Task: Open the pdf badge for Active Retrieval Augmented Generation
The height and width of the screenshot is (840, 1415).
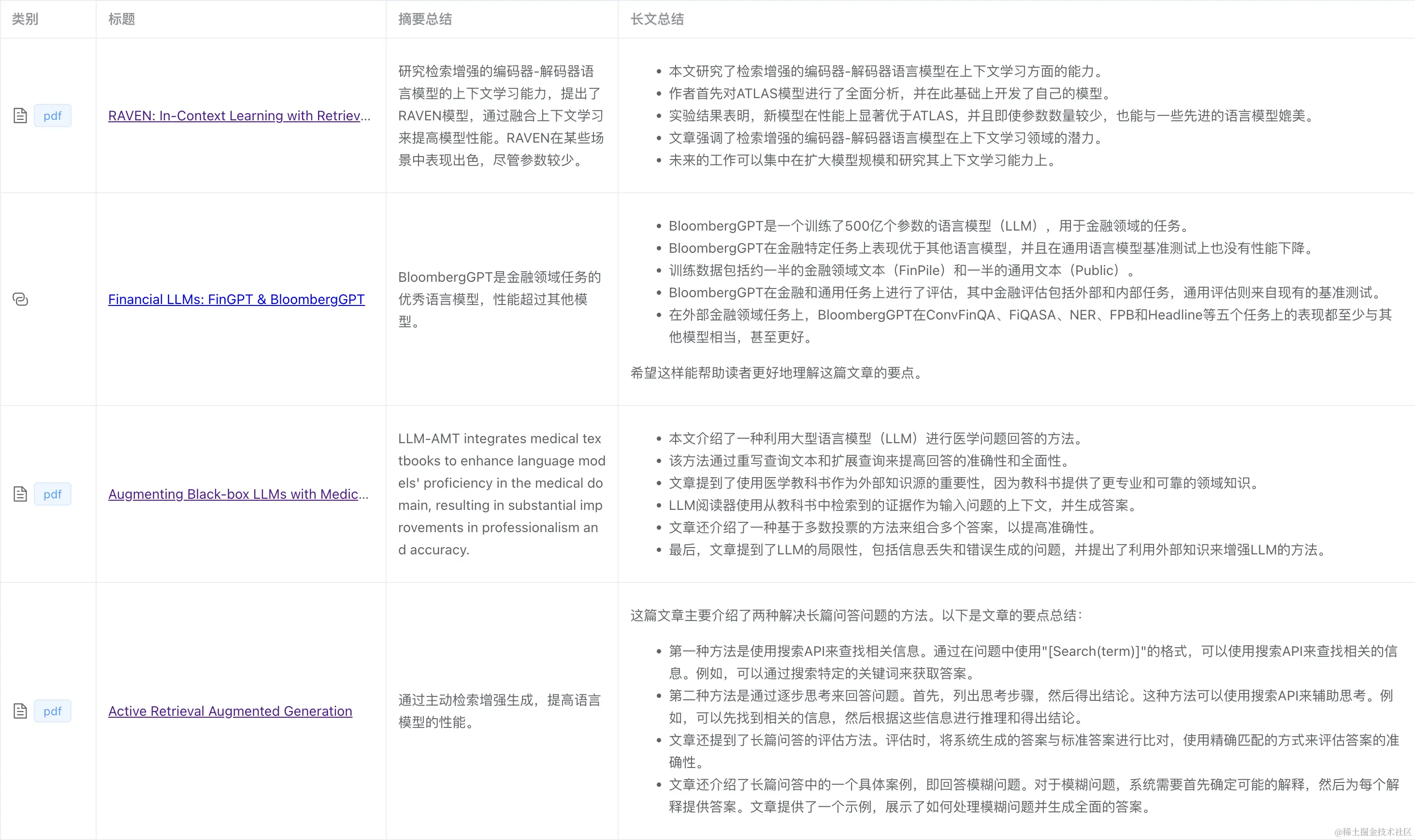Action: [53, 711]
